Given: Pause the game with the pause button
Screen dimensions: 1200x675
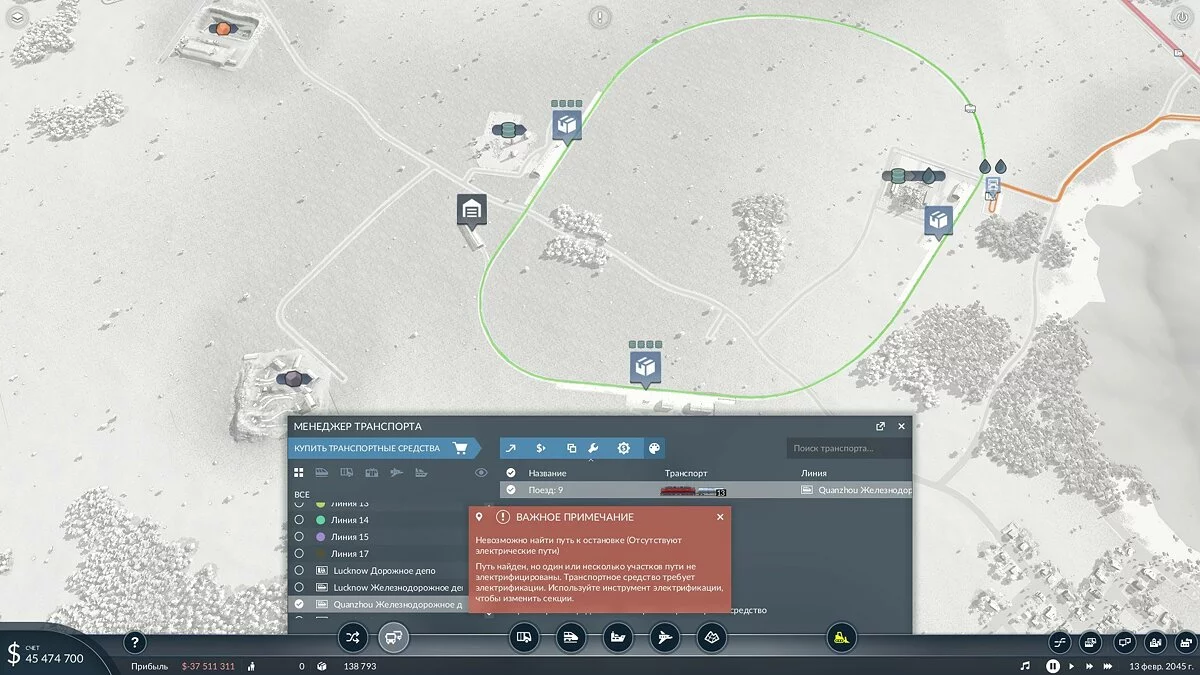Looking at the screenshot, I should coord(1053,665).
